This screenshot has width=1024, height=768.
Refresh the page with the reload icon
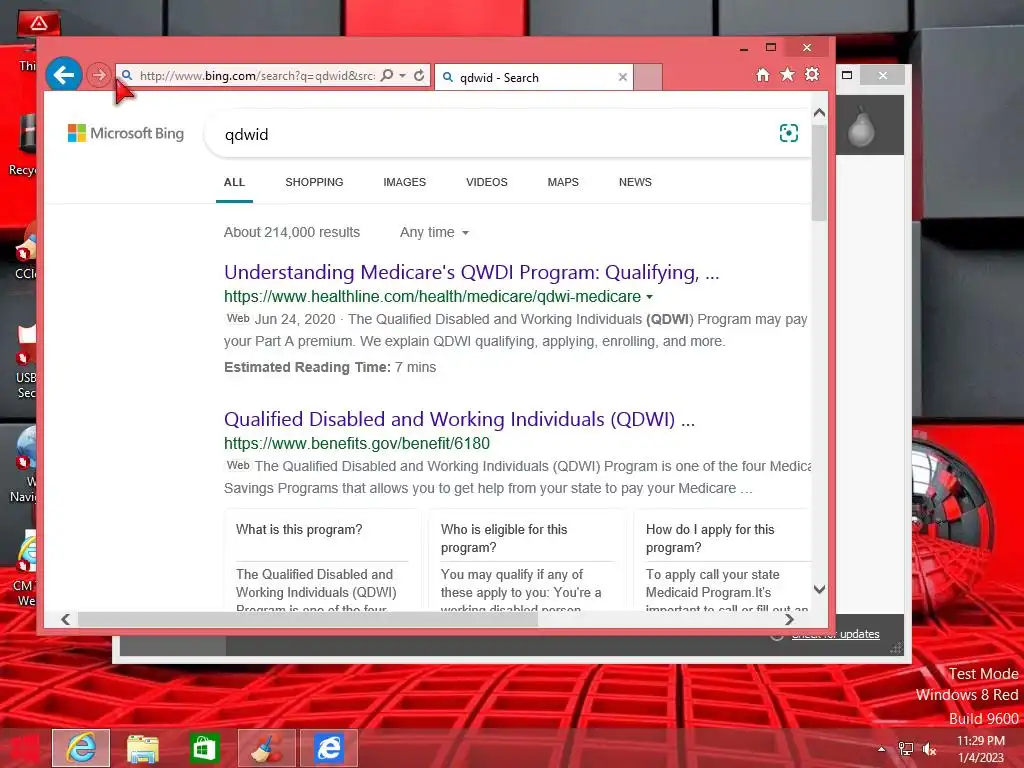tap(419, 76)
